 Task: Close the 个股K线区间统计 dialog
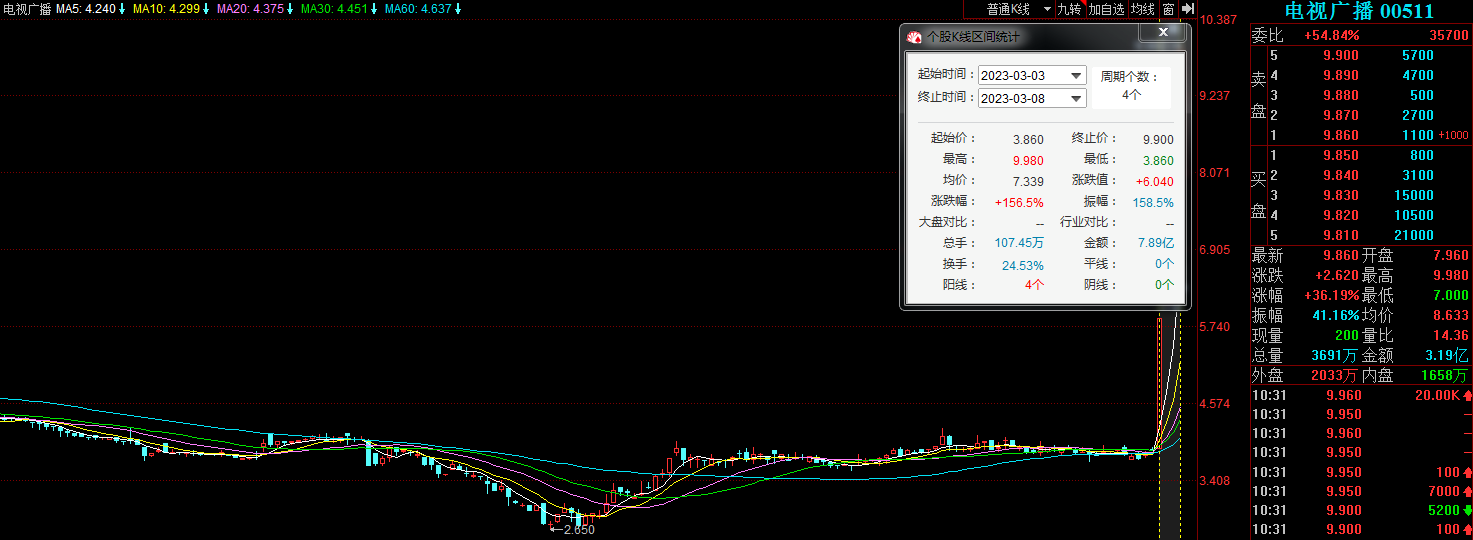coord(1163,33)
